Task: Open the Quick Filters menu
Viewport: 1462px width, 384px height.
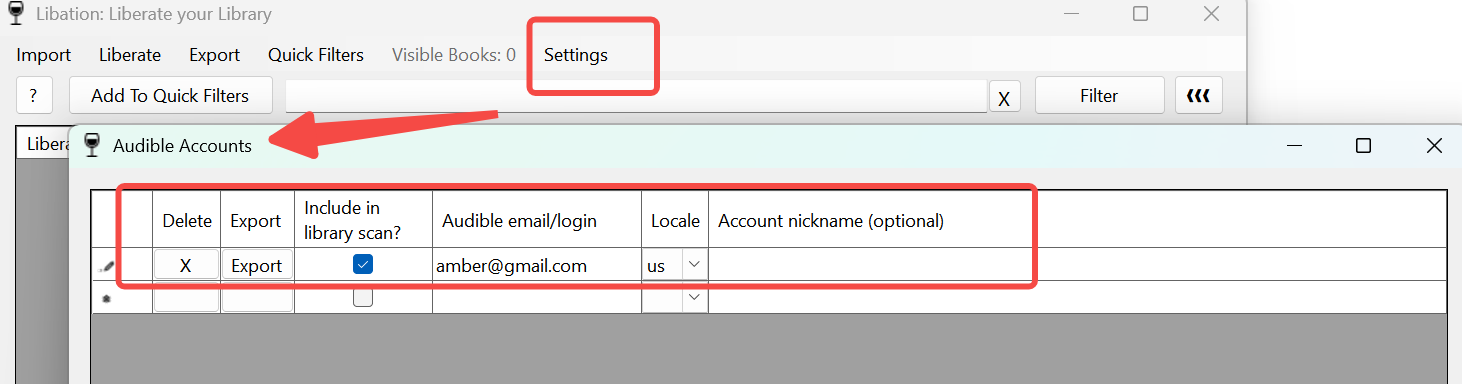Action: point(316,55)
